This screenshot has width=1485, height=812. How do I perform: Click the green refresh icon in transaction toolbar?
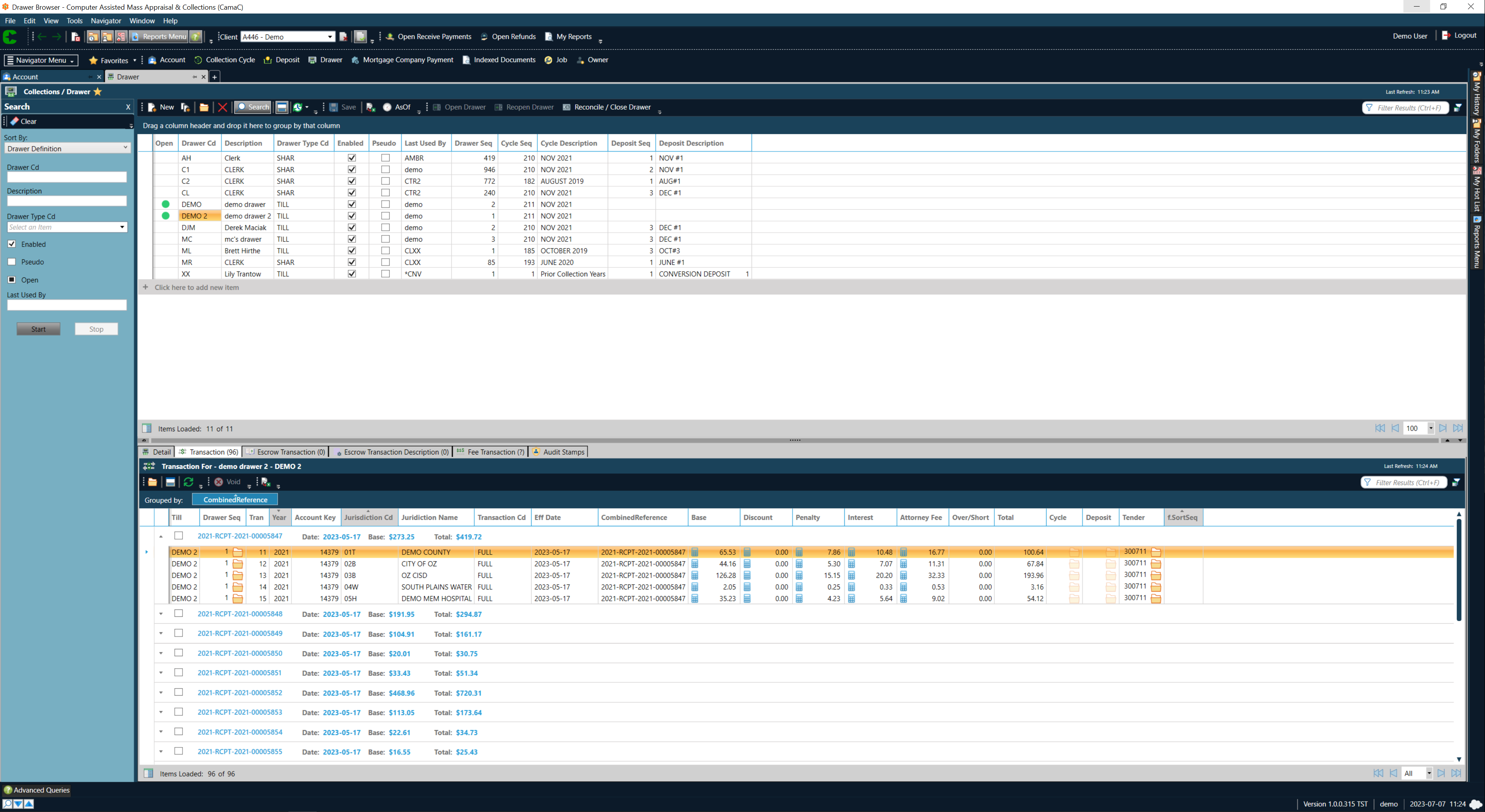pyautogui.click(x=189, y=482)
